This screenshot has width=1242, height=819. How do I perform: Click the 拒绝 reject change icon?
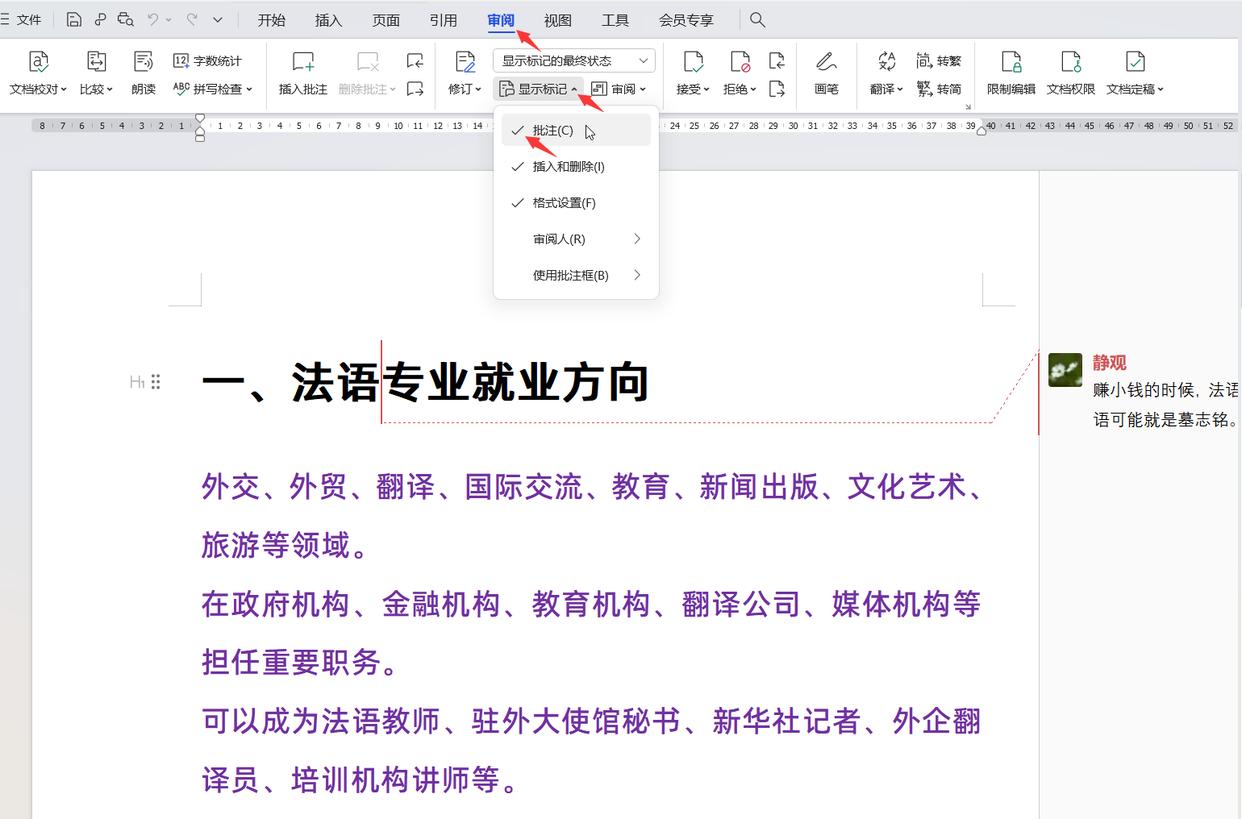pos(740,62)
